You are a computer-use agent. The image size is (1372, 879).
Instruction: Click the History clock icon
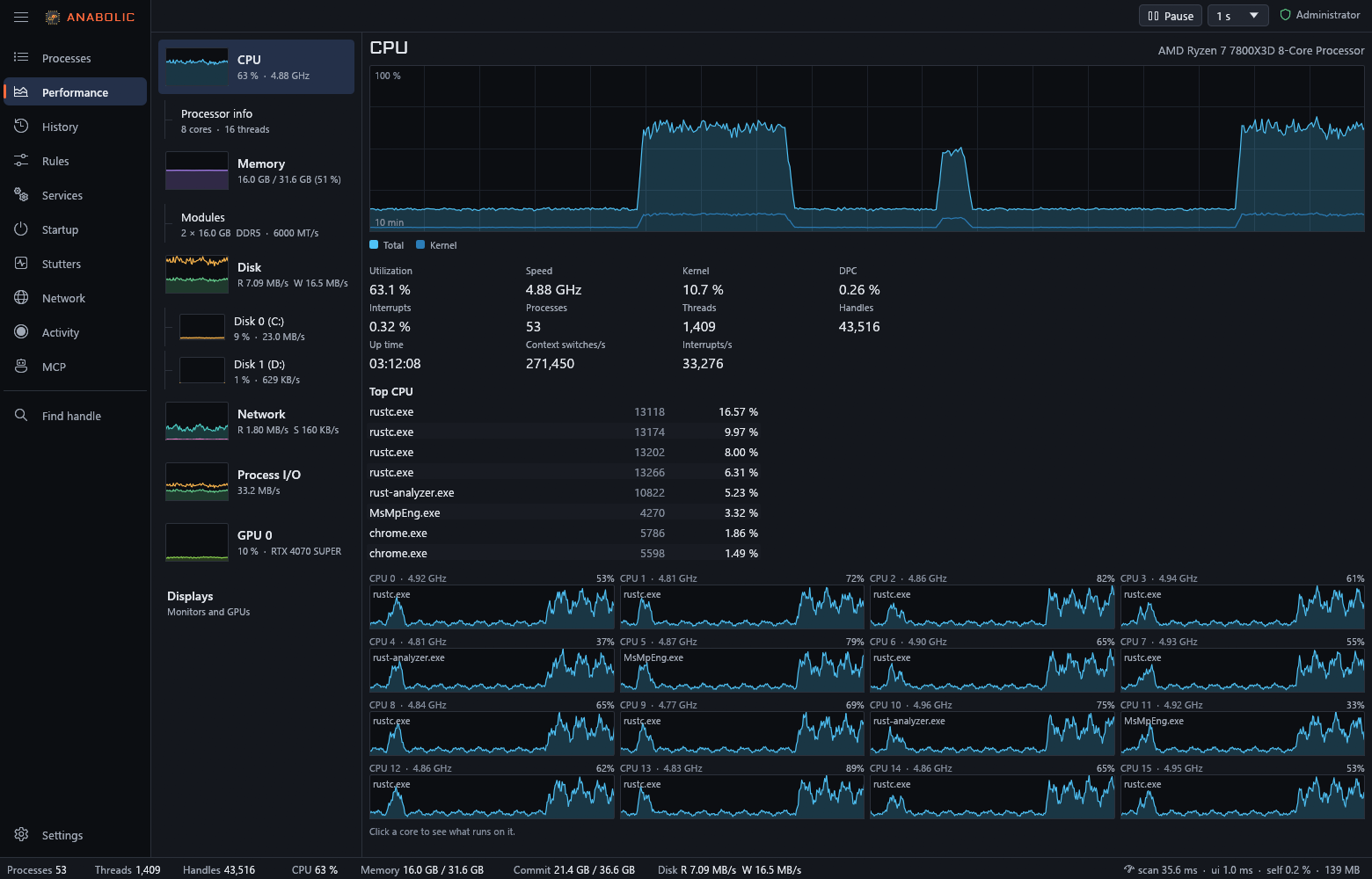[21, 127]
